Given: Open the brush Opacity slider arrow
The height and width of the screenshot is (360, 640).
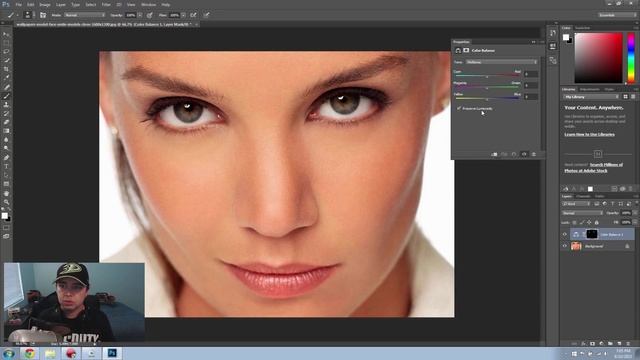Looking at the screenshot, I should (140, 15).
